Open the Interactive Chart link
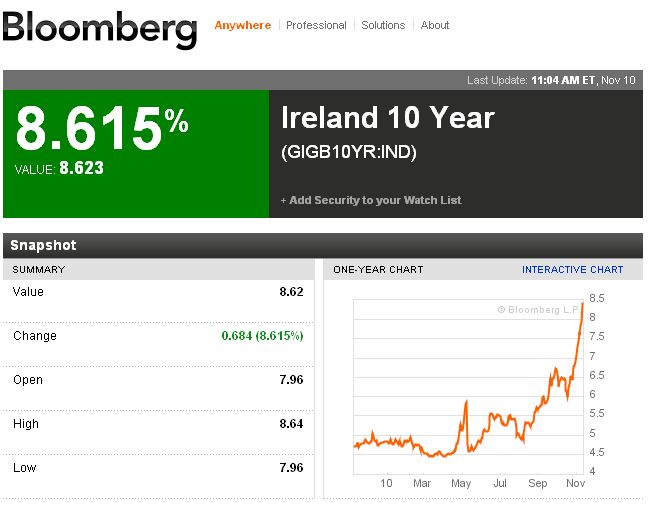 [572, 270]
